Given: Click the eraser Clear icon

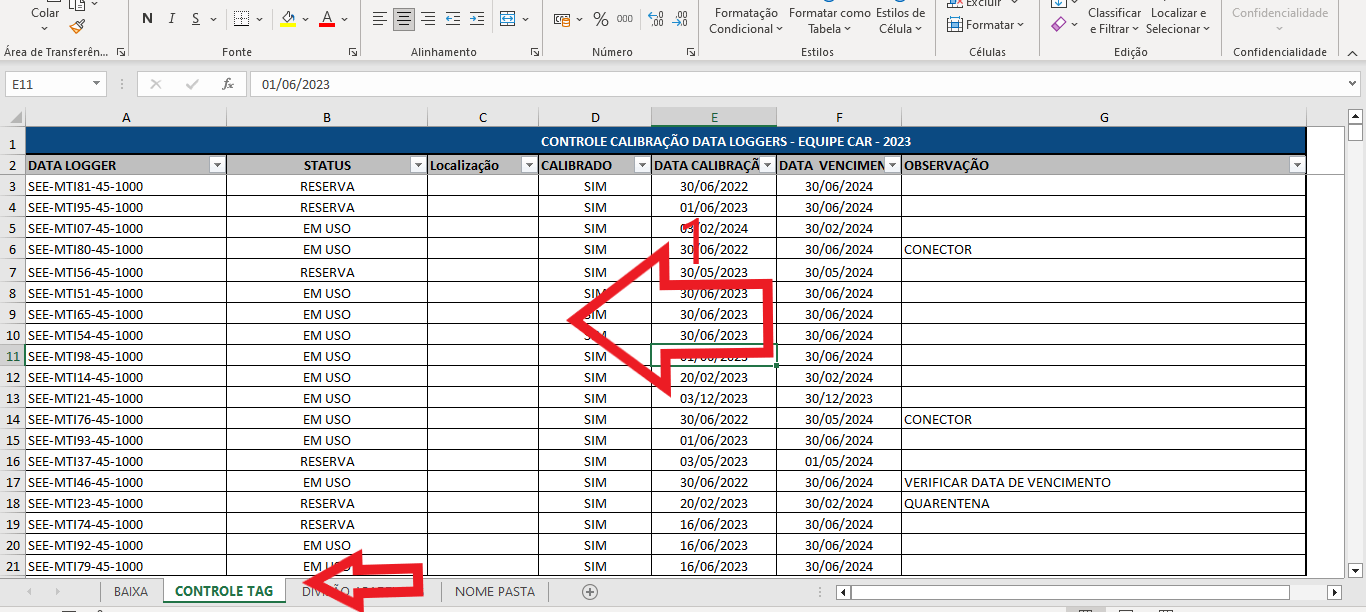Looking at the screenshot, I should tap(1059, 24).
